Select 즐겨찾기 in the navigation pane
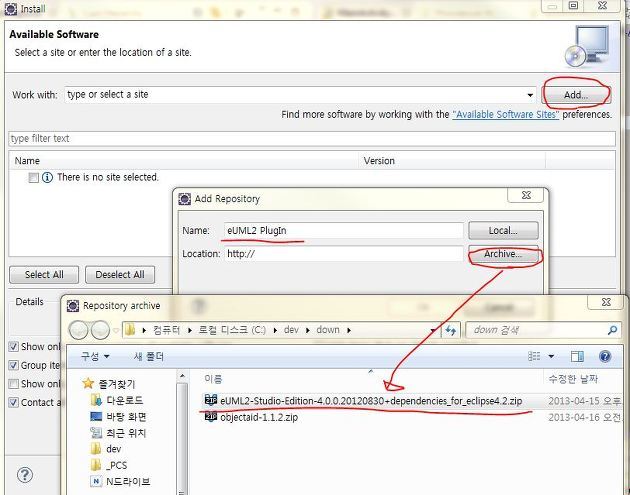This screenshot has height=495, width=630. (x=109, y=384)
